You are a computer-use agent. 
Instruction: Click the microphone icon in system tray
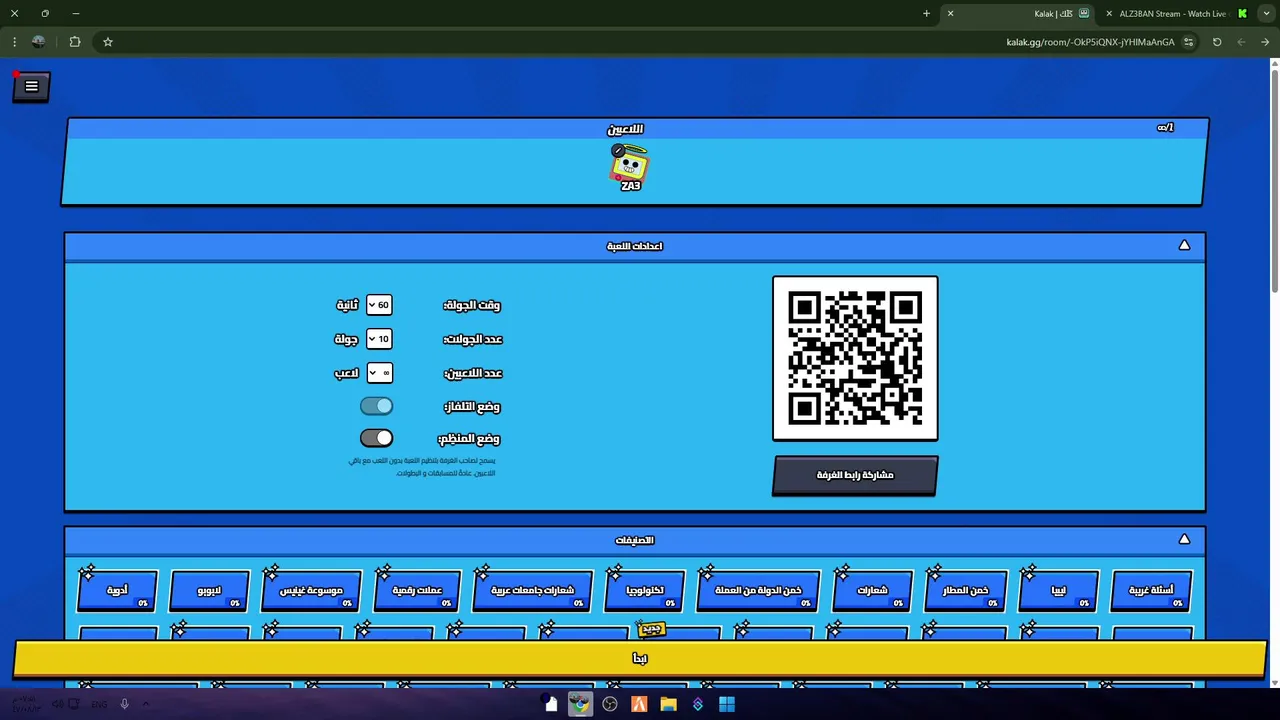click(x=124, y=704)
